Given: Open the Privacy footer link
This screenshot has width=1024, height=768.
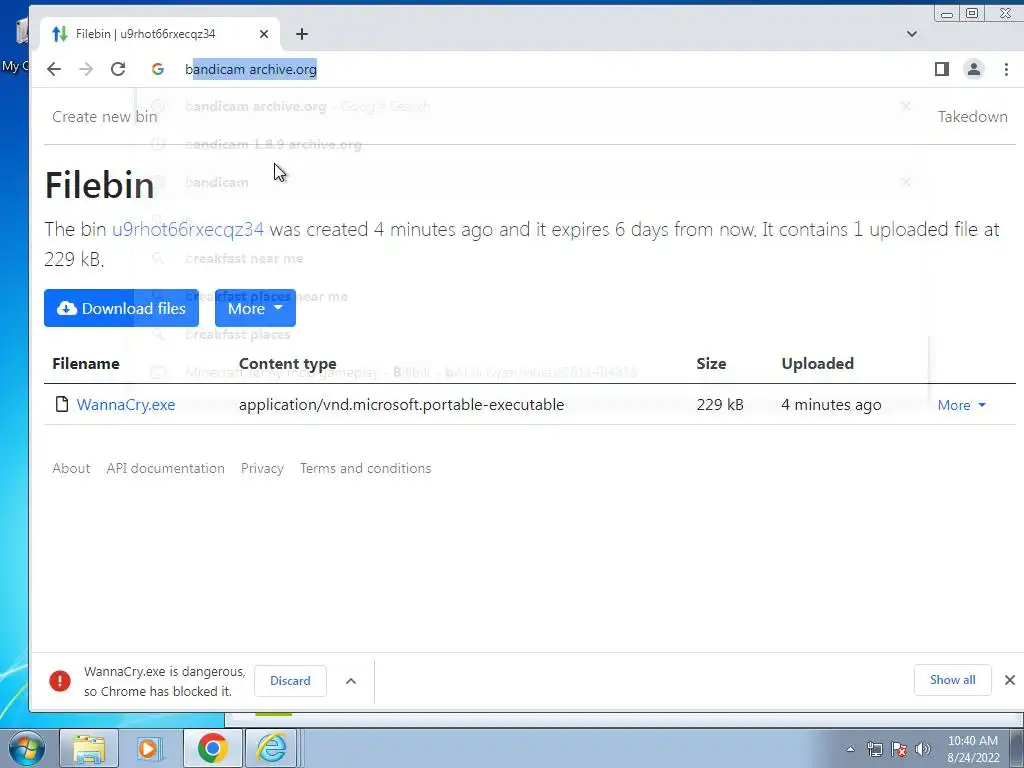Looking at the screenshot, I should pyautogui.click(x=262, y=468).
